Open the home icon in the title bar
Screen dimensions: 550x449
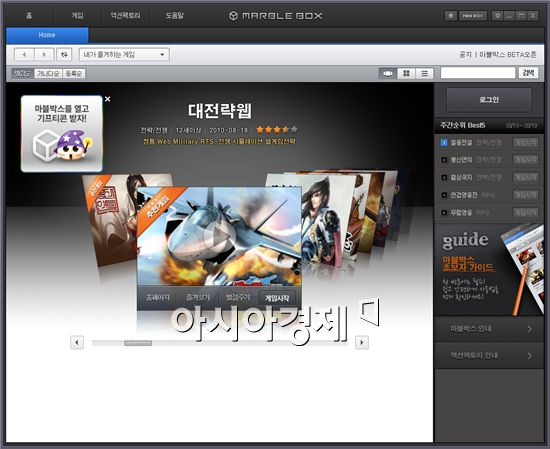click(451, 15)
